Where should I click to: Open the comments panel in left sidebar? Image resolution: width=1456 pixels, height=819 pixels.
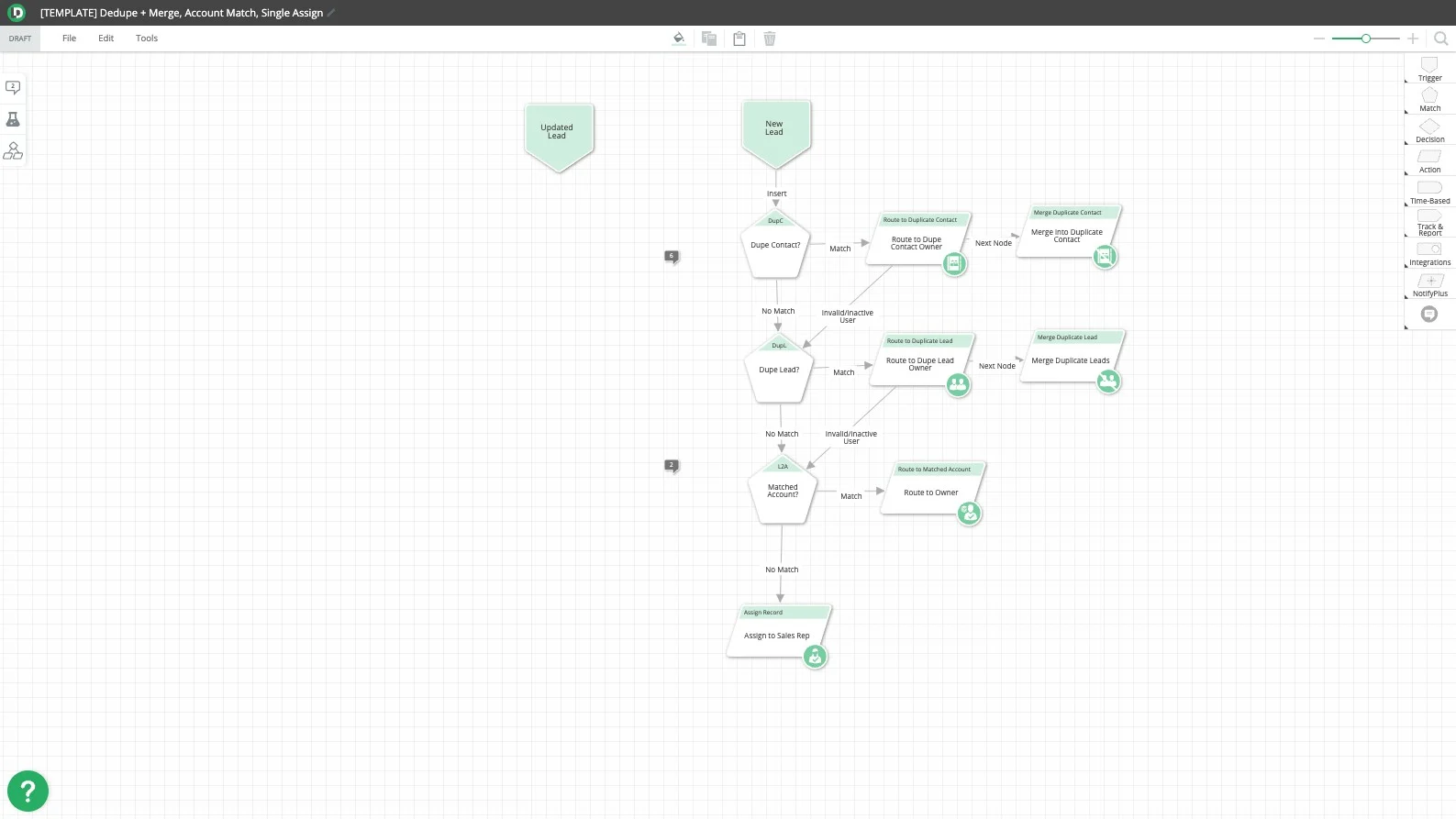(x=13, y=88)
